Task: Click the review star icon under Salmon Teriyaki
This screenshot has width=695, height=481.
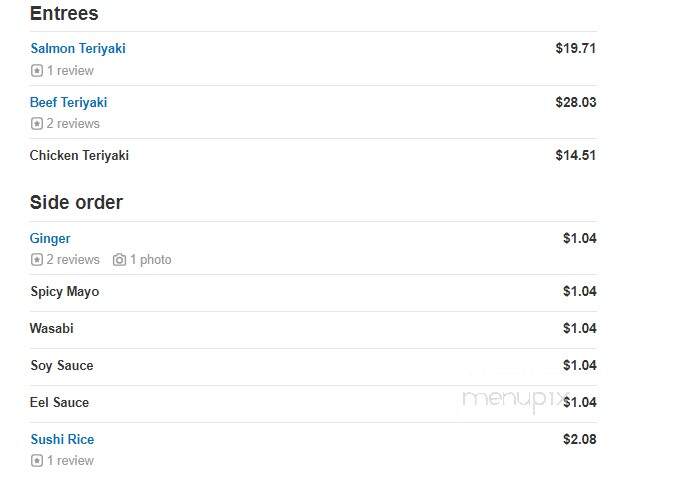Action: pos(37,70)
